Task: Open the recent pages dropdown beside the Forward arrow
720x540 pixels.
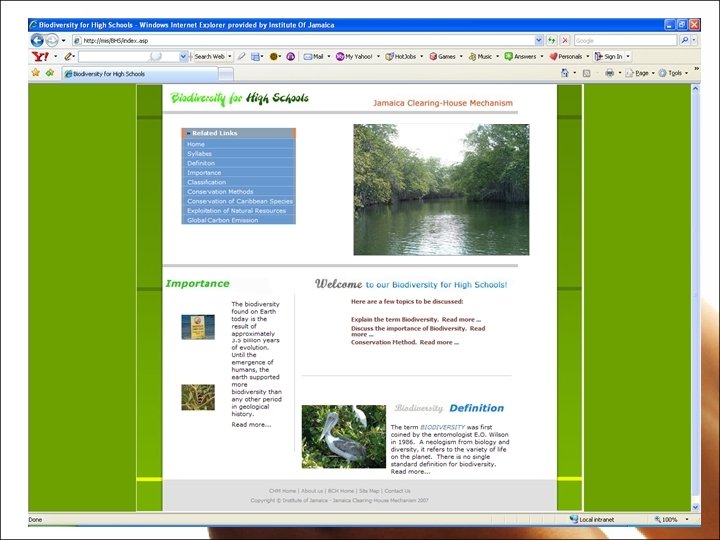Action: [x=63, y=40]
